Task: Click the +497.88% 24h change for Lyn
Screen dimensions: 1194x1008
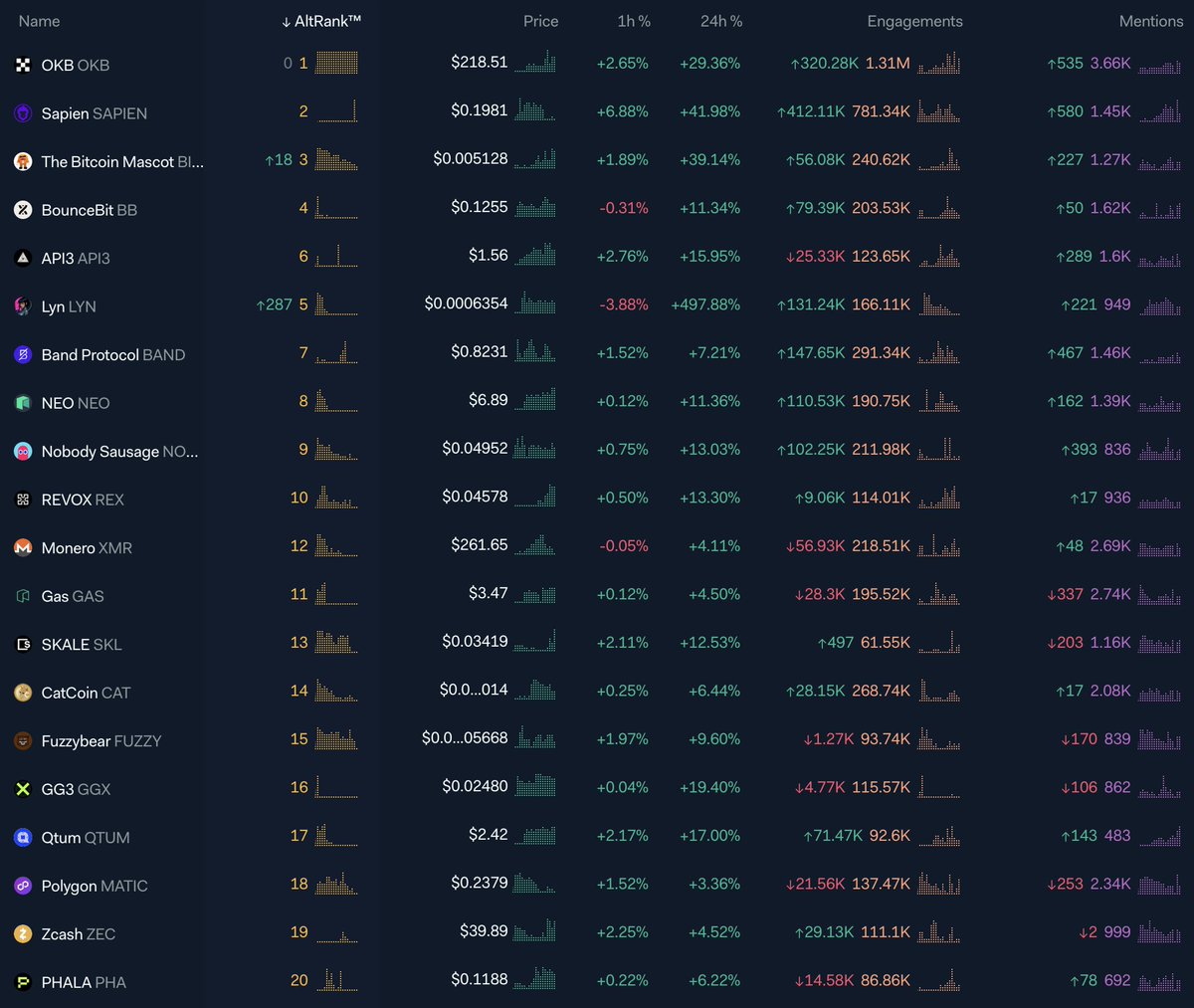Action: point(705,304)
